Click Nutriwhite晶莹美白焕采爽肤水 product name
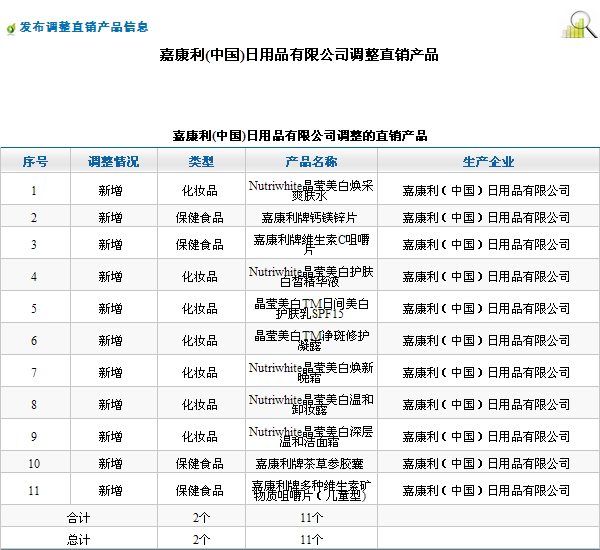The image size is (600, 550). point(310,190)
